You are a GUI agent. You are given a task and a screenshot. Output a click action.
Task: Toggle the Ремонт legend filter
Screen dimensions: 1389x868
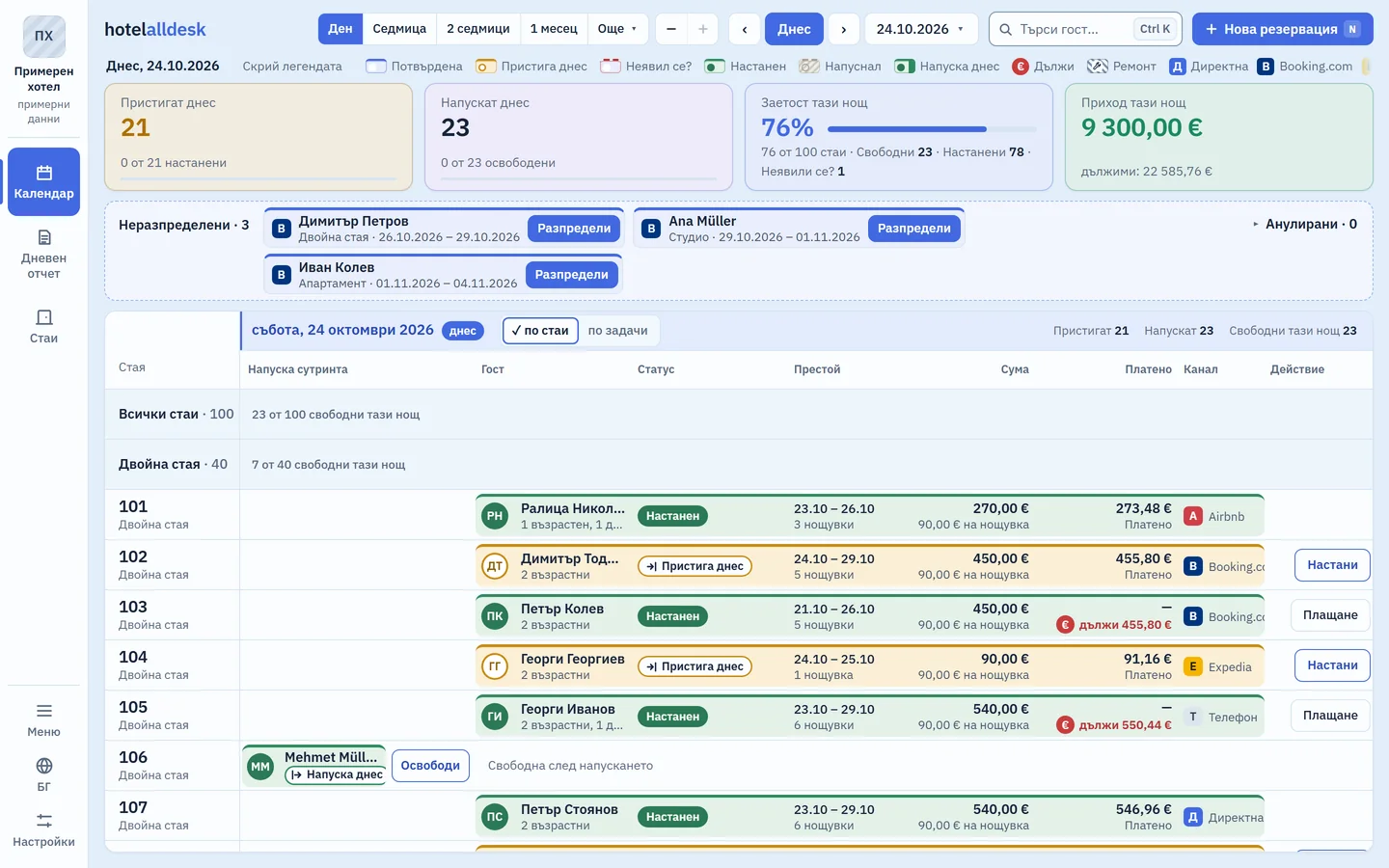(1121, 67)
